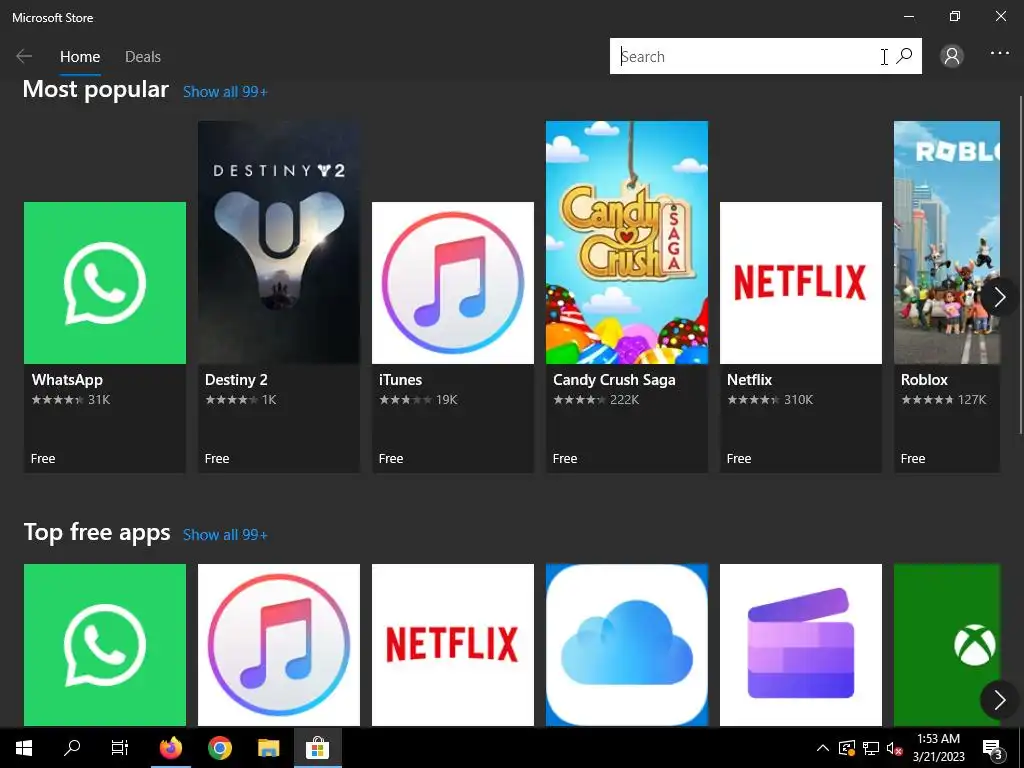
Task: Click the iTunes title text
Action: [x=400, y=380]
